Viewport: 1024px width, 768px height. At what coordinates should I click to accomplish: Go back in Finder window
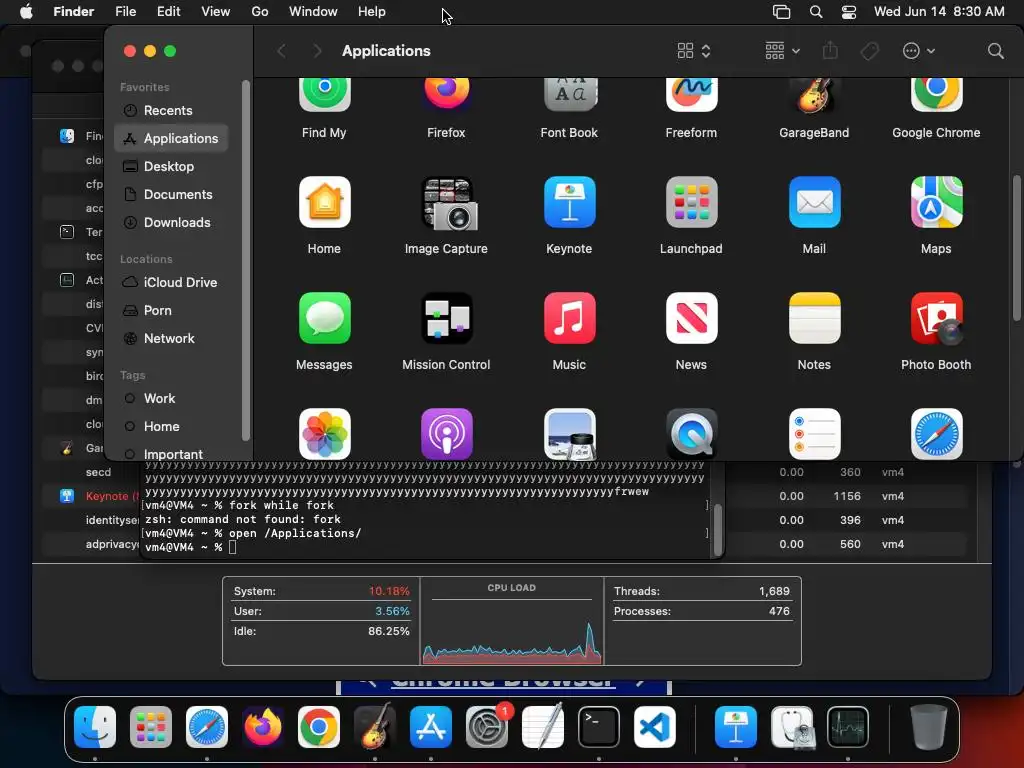[x=281, y=51]
